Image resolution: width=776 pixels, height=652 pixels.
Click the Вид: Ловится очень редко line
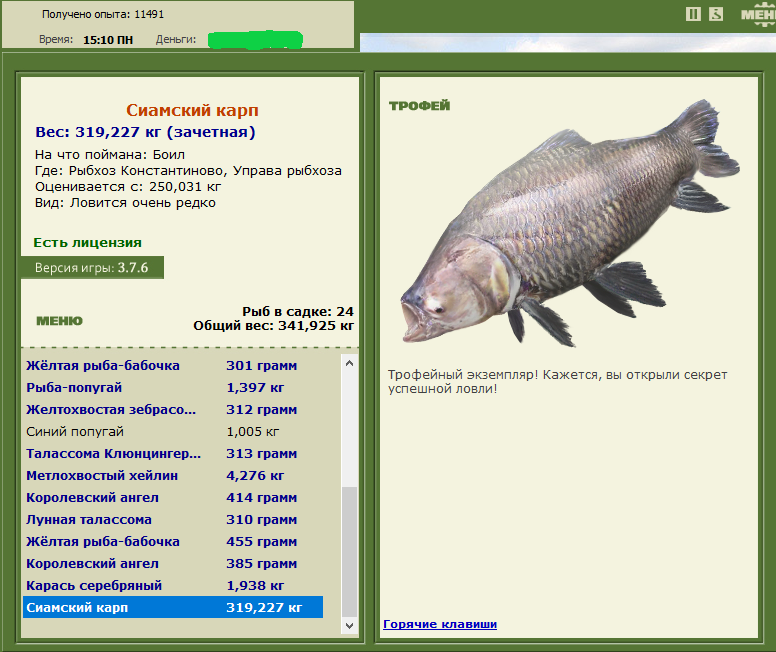tap(125, 203)
